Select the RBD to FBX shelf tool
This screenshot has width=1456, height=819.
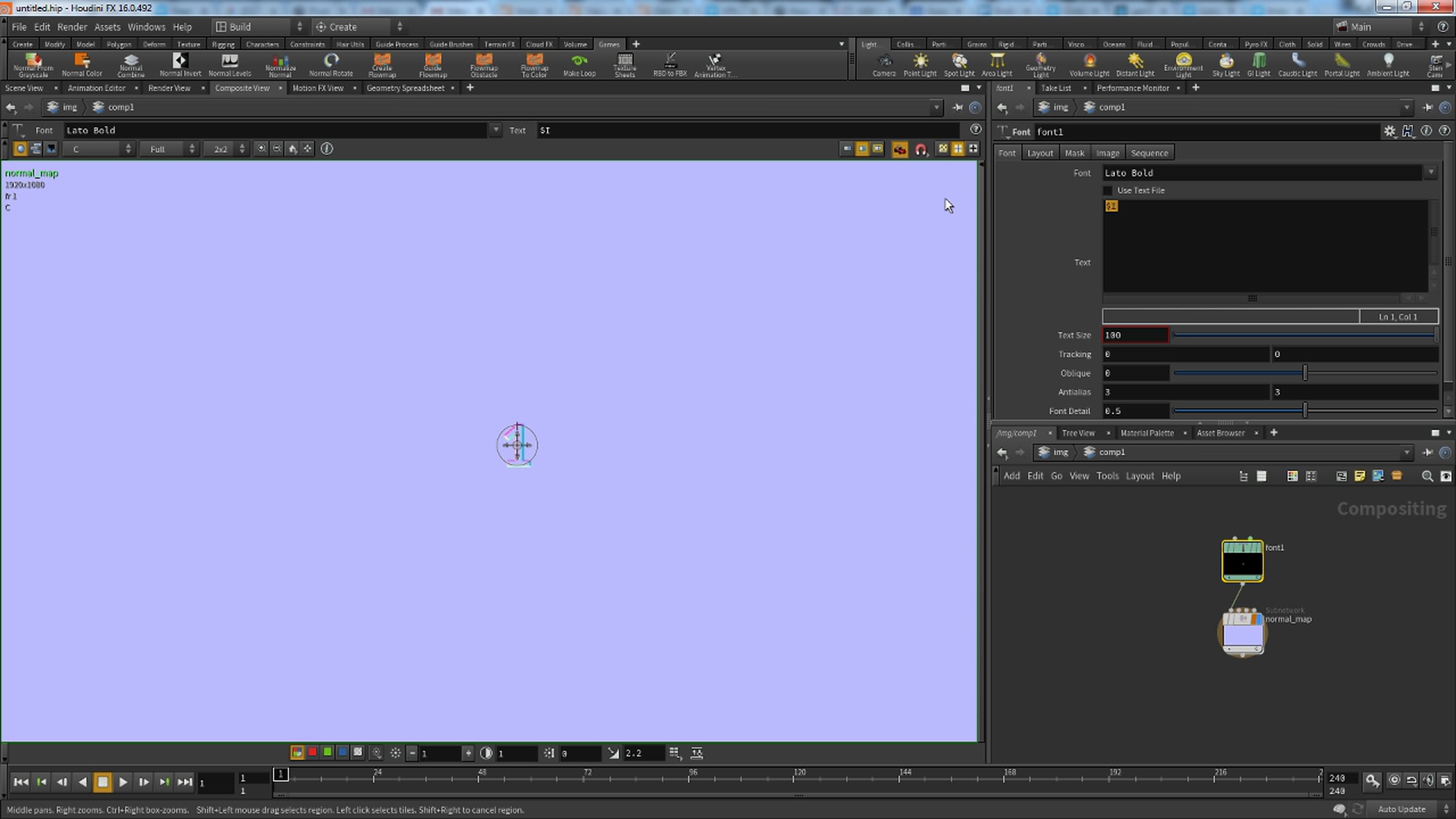tap(670, 65)
